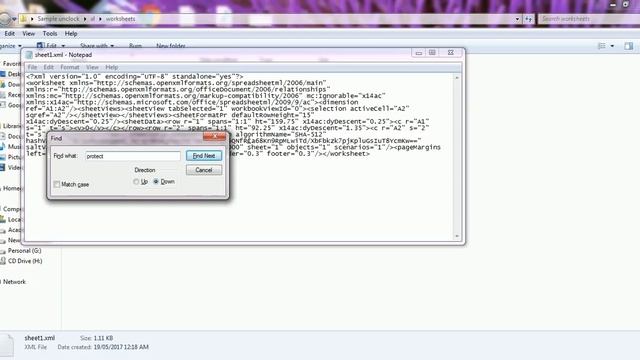Select Network in navigation pane
640x360 pixels.
pyautogui.click(x=14, y=282)
